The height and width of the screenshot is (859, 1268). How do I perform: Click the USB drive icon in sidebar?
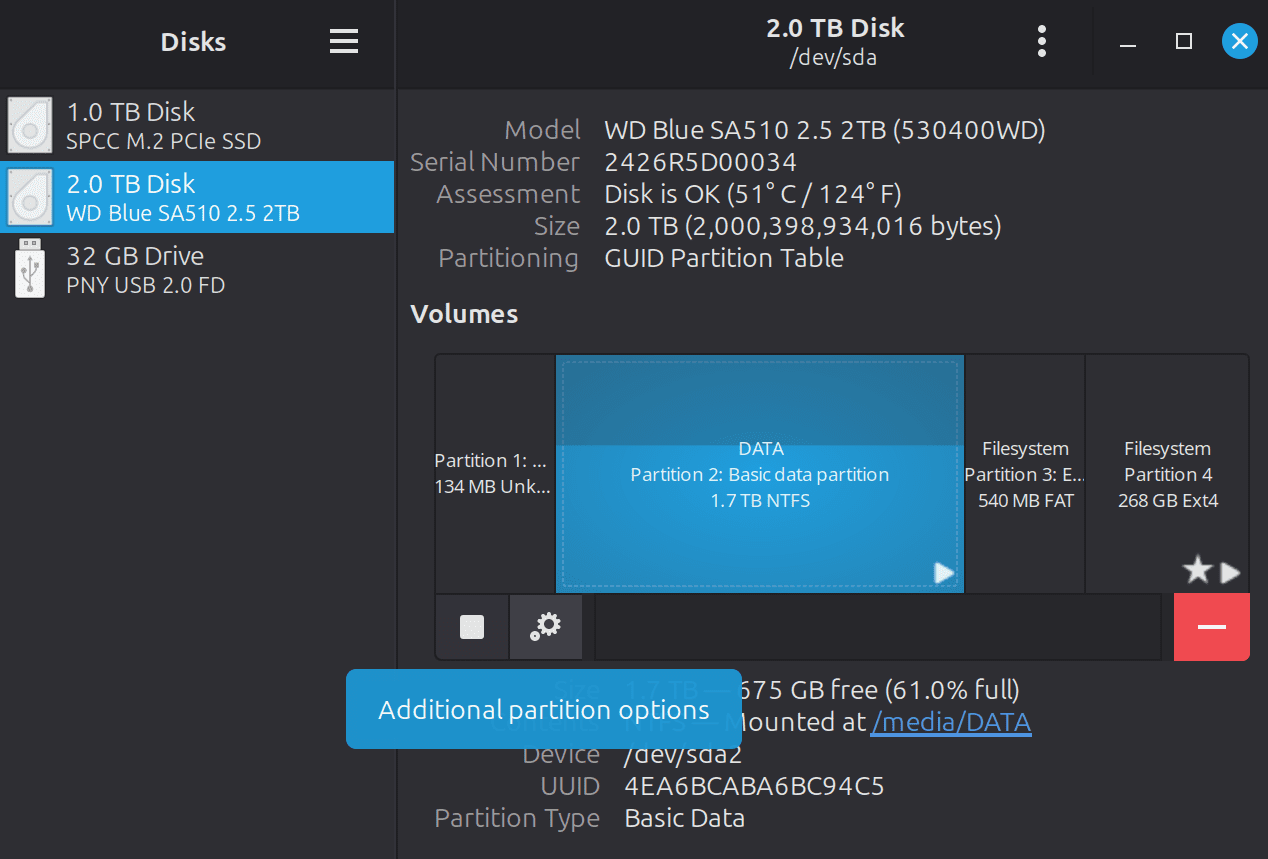tap(31, 269)
